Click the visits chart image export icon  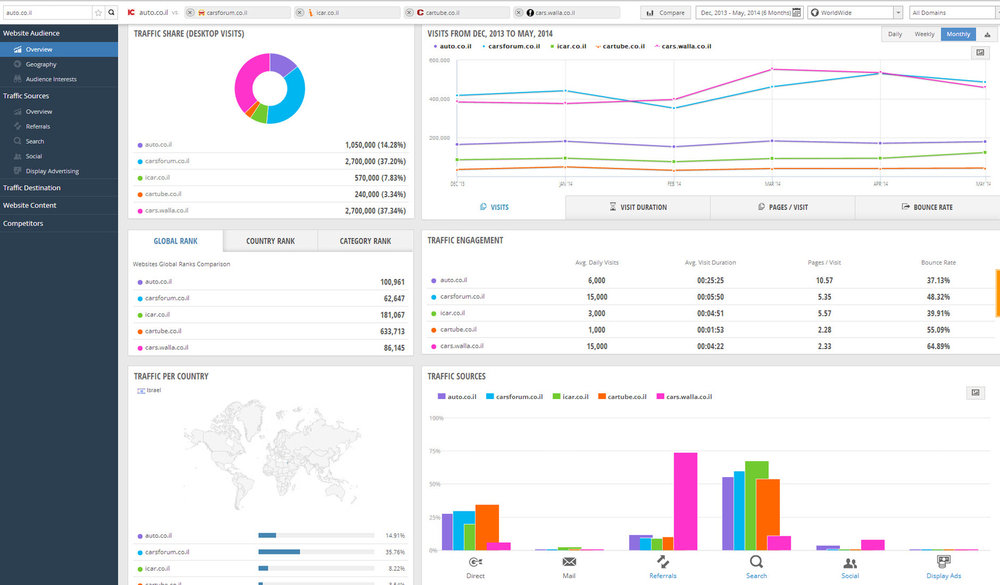click(980, 52)
